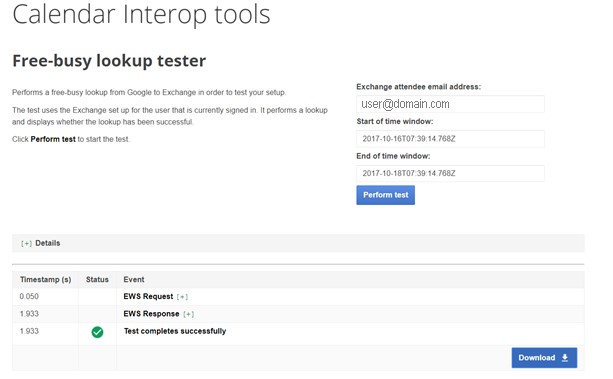The height and width of the screenshot is (379, 613).
Task: Click the green success checkmark icon
Action: tap(97, 332)
